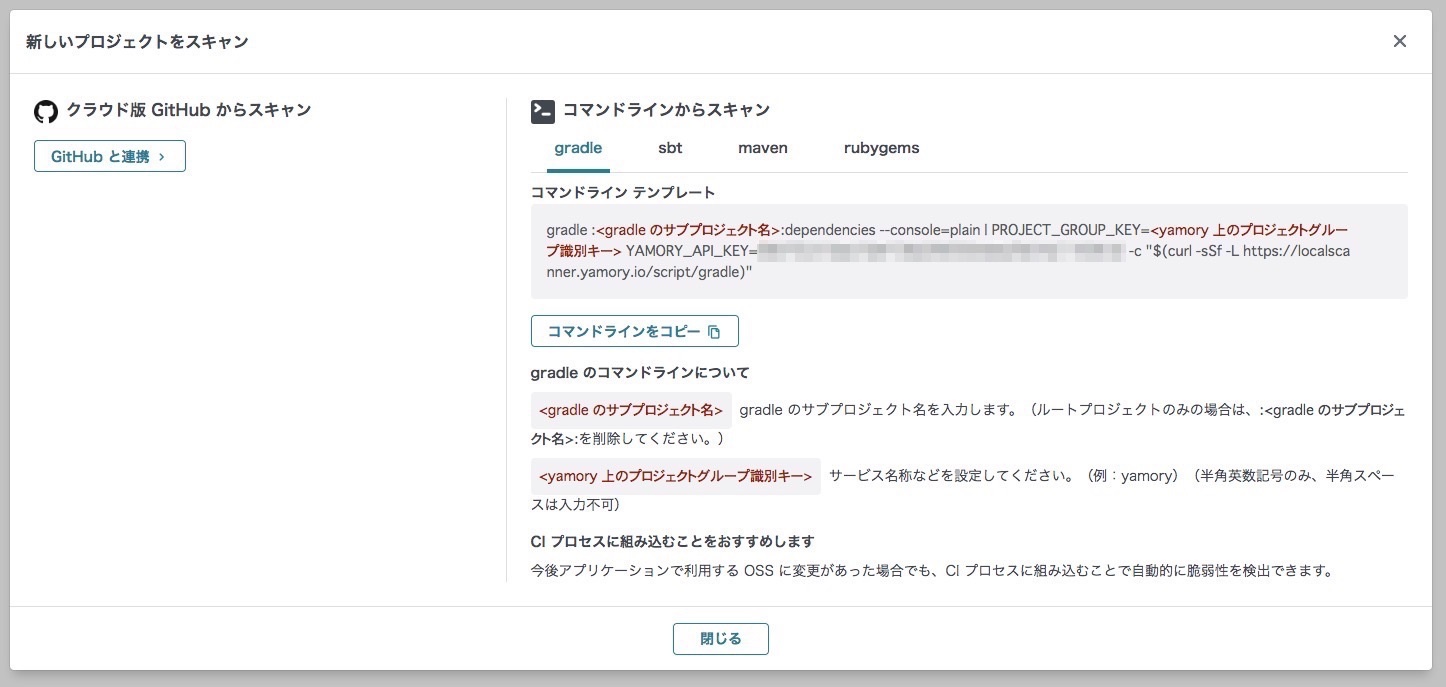Screen dimensions: 1446x687
Task: Click the red gradle サブプロジェクト名 tag in the description
Action: pos(631,411)
